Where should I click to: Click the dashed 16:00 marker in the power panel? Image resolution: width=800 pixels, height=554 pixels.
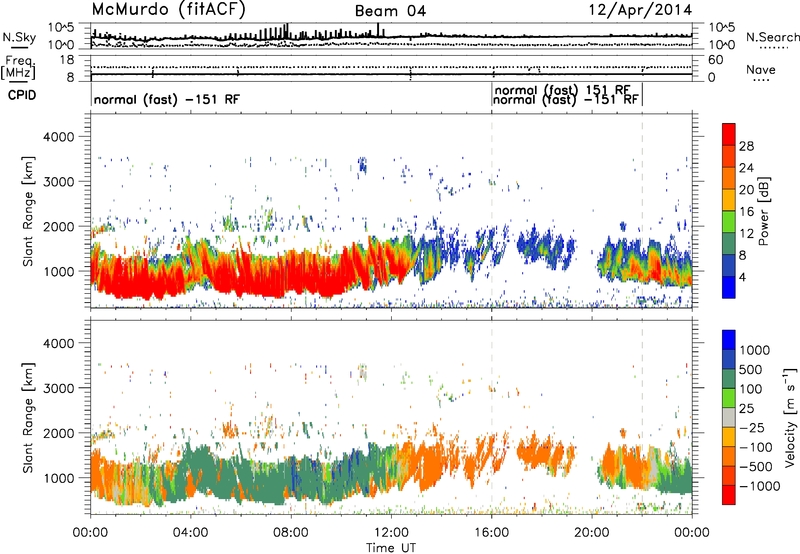pyautogui.click(x=492, y=211)
